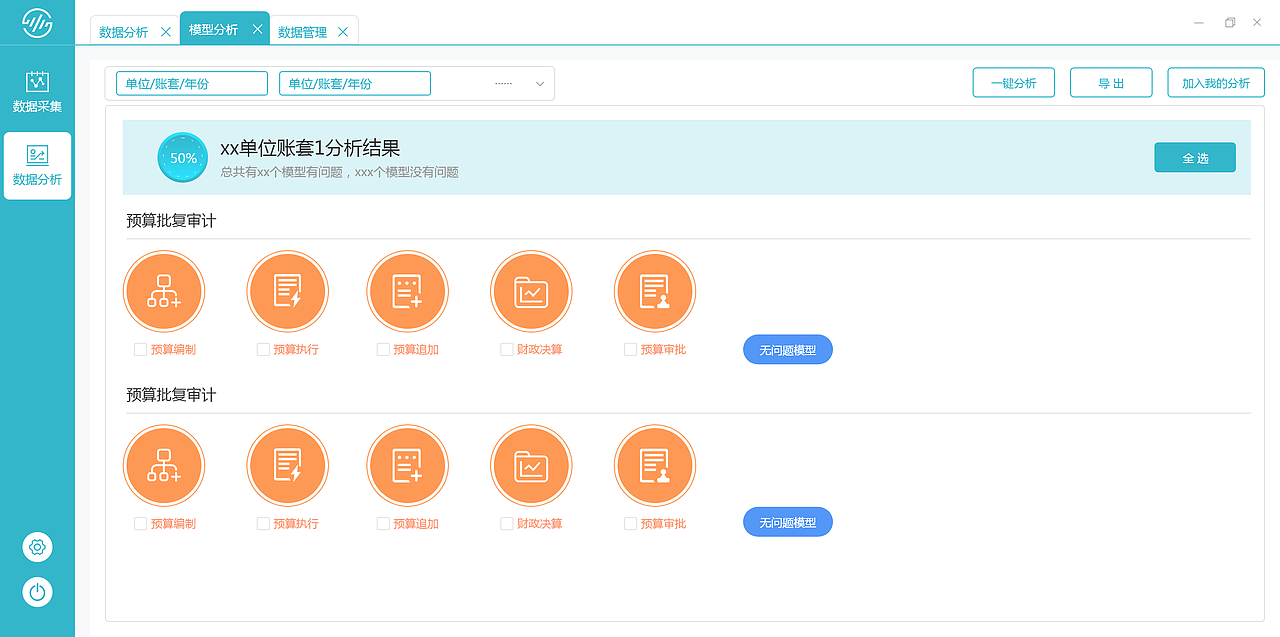The width and height of the screenshot is (1280, 637).
Task: Open settings via the gear icon
Action: tap(37, 547)
